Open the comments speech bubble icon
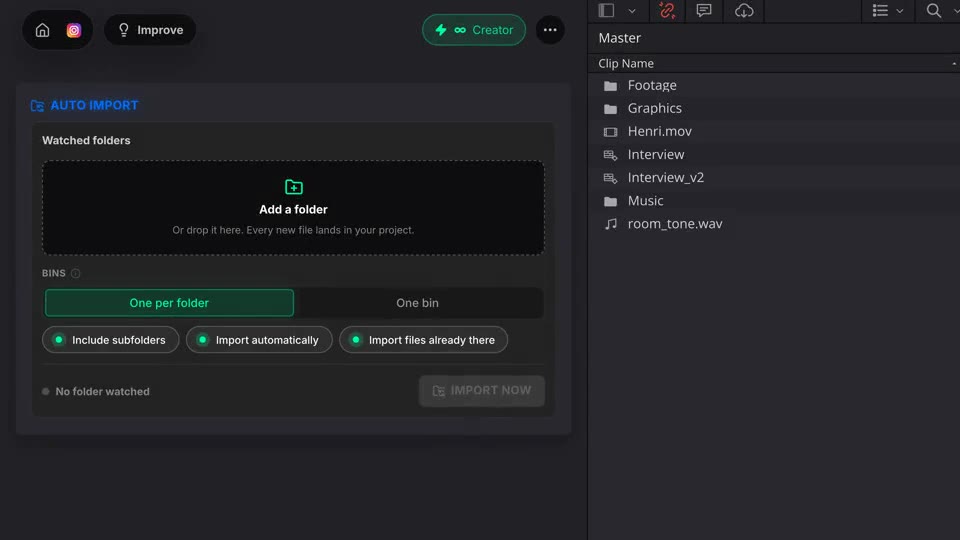 point(704,10)
